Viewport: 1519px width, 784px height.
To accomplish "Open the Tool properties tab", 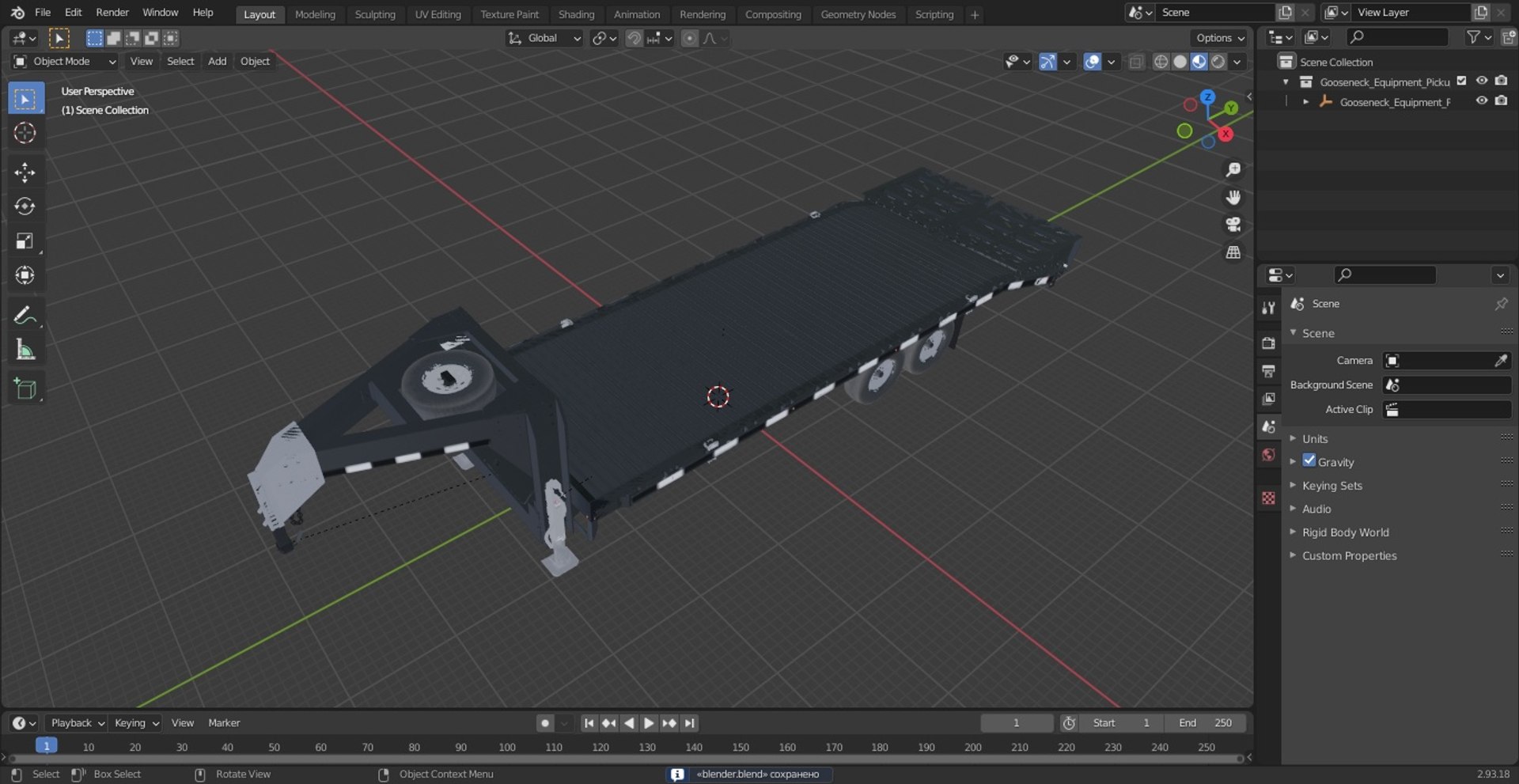I will (1269, 308).
